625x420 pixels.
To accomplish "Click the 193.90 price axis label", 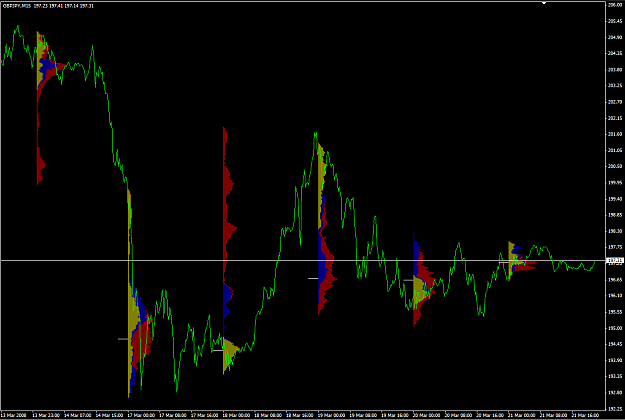I will click(x=615, y=360).
